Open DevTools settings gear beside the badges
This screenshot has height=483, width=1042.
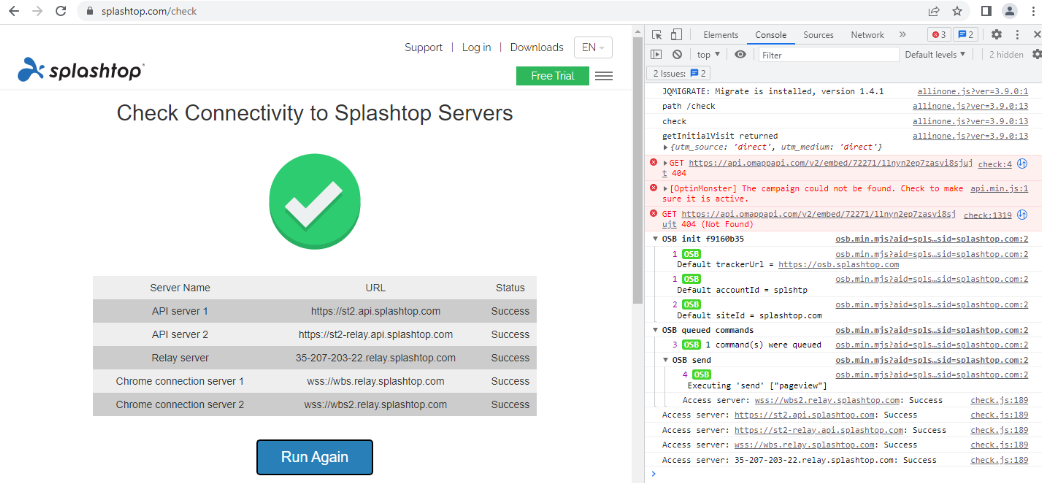[996, 35]
